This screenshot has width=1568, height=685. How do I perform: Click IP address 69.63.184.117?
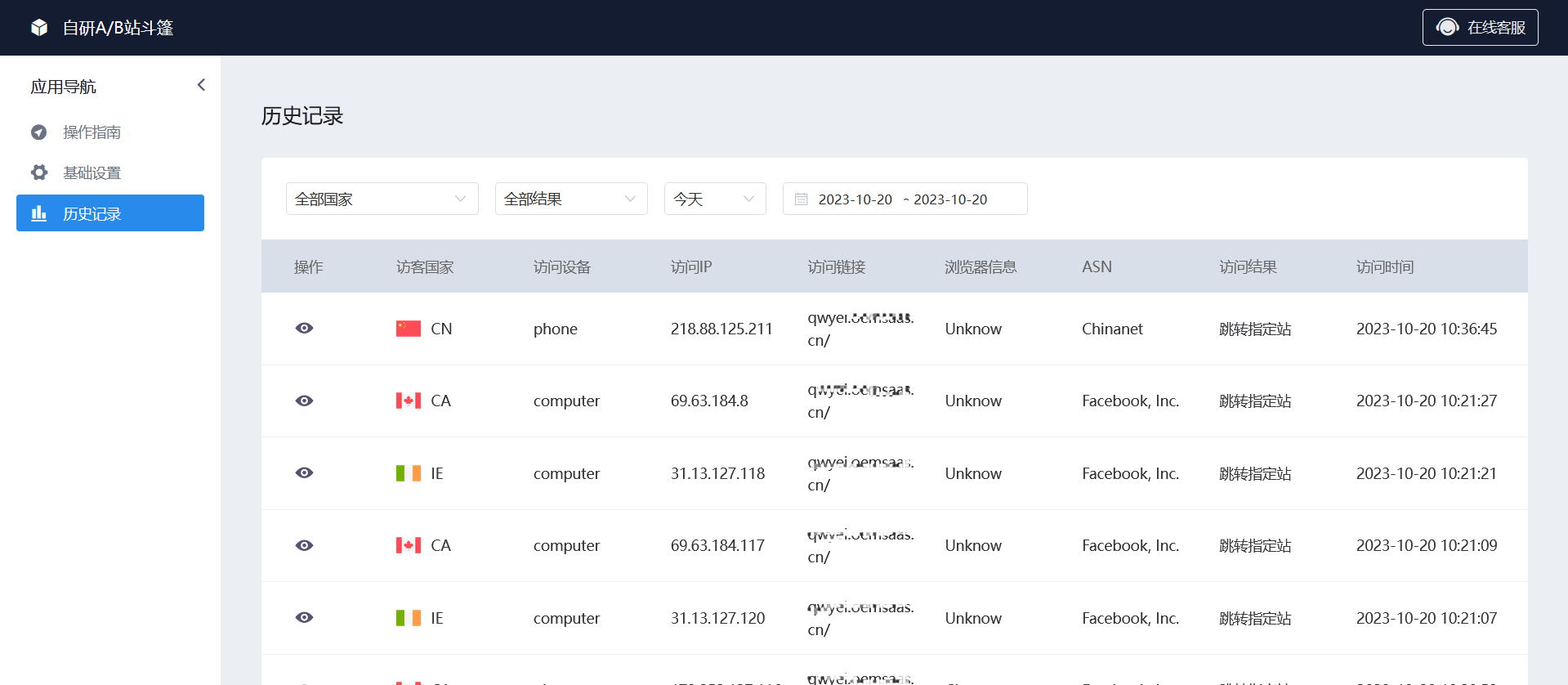coord(717,545)
